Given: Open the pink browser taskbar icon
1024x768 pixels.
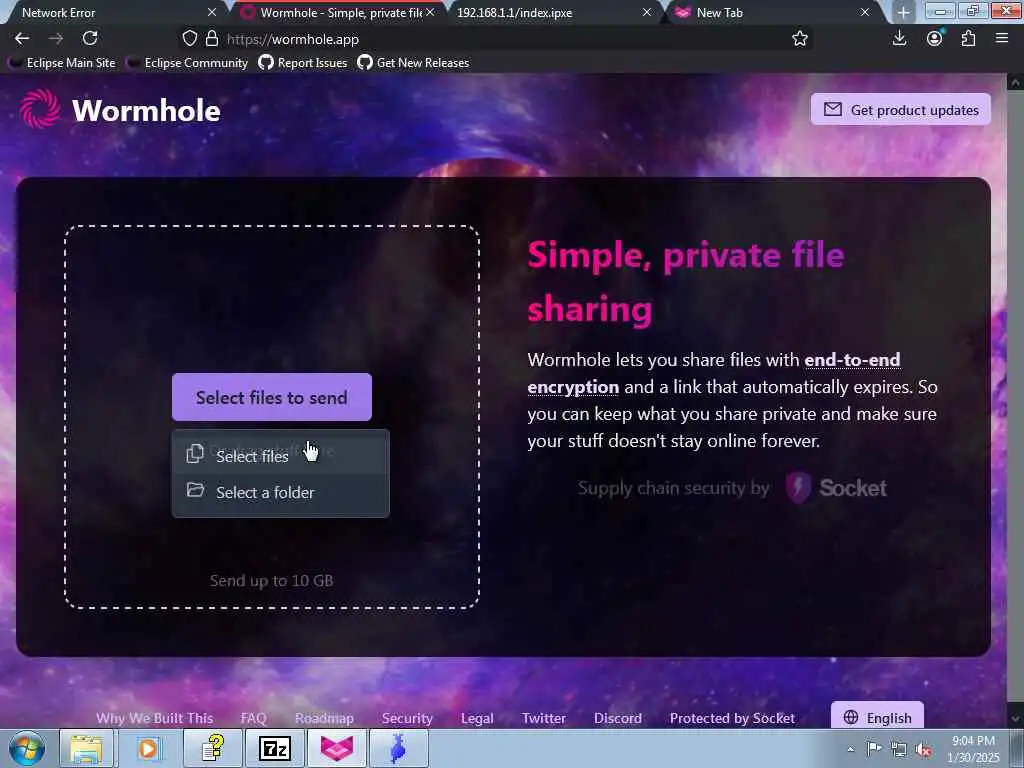Looking at the screenshot, I should coord(337,748).
